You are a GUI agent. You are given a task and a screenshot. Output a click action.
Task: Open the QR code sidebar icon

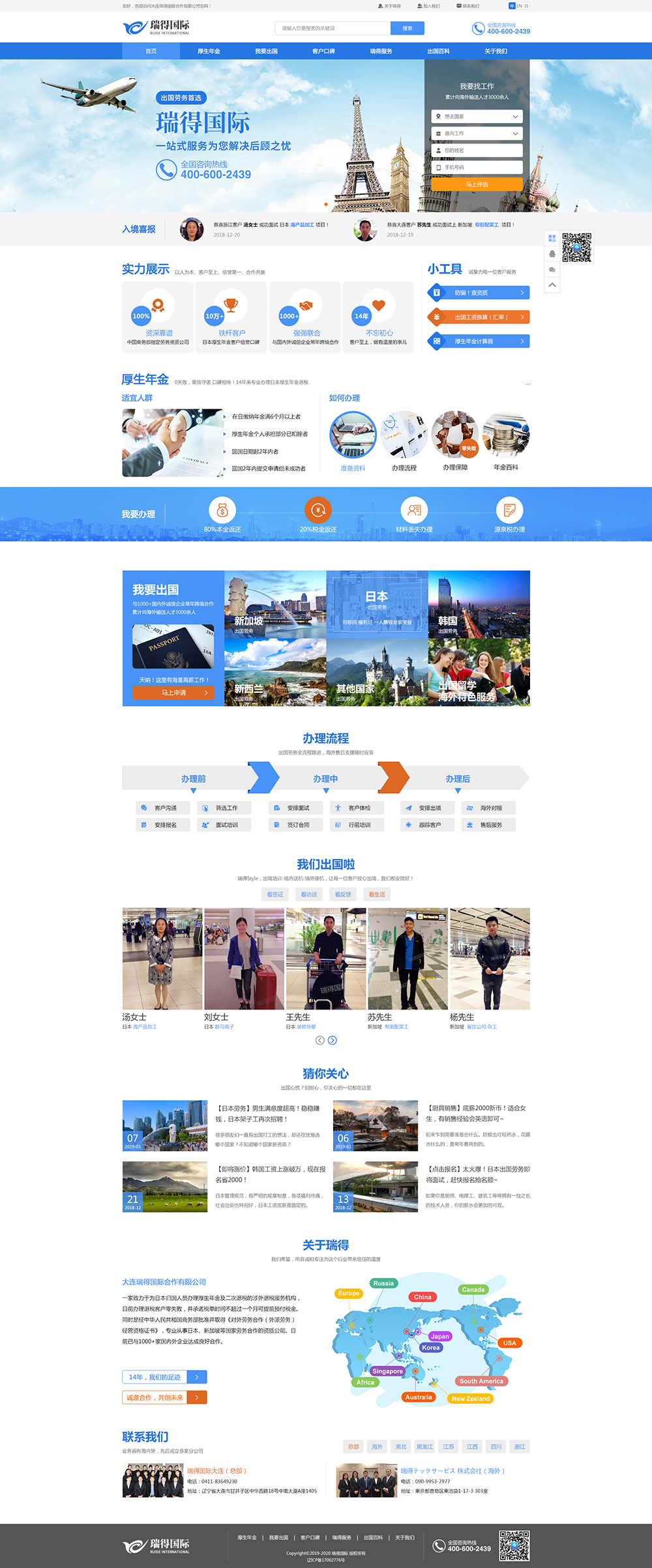coord(552,239)
